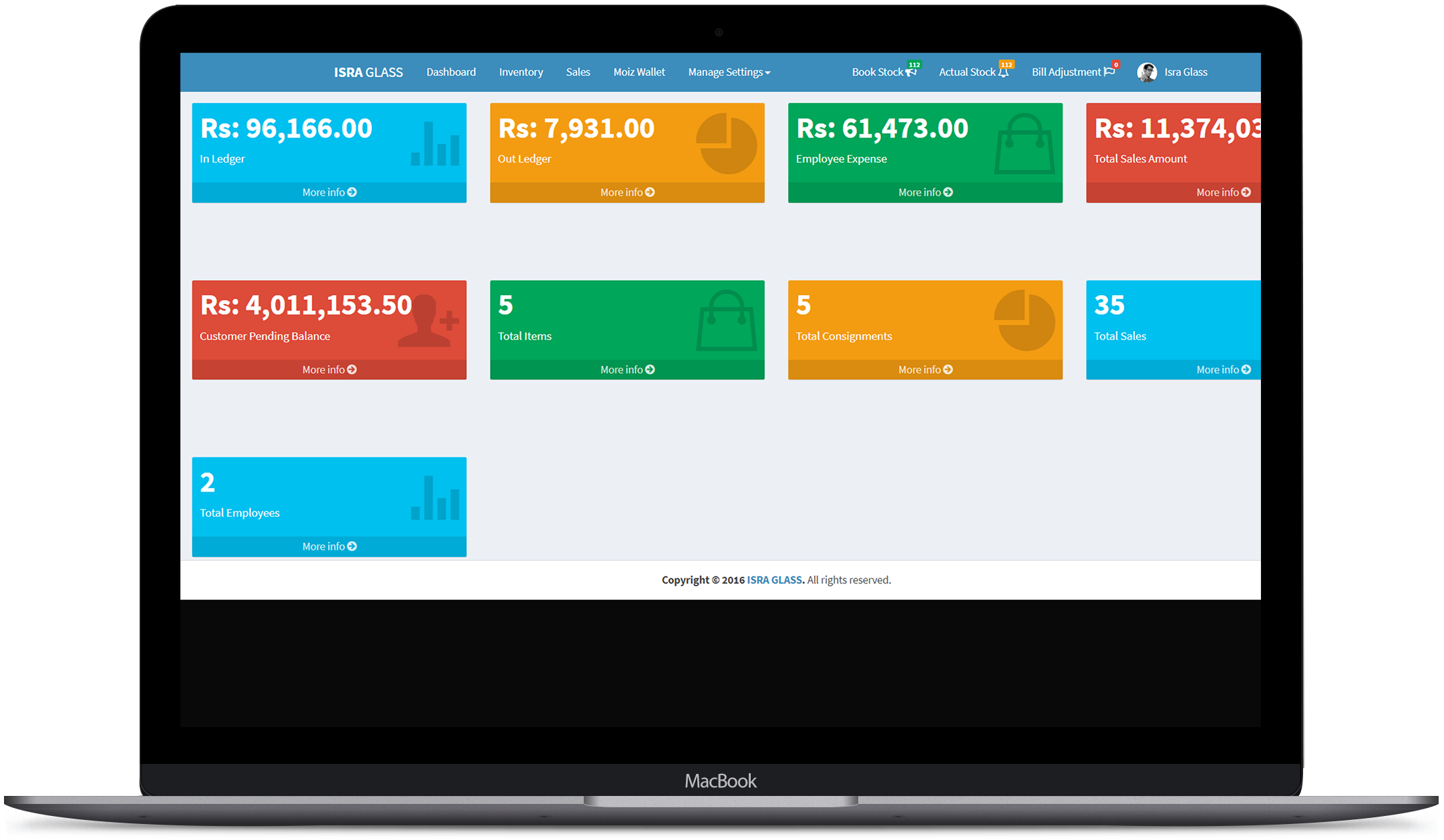
Task: Open Moiz Wallet from the navbar
Action: pyautogui.click(x=639, y=72)
